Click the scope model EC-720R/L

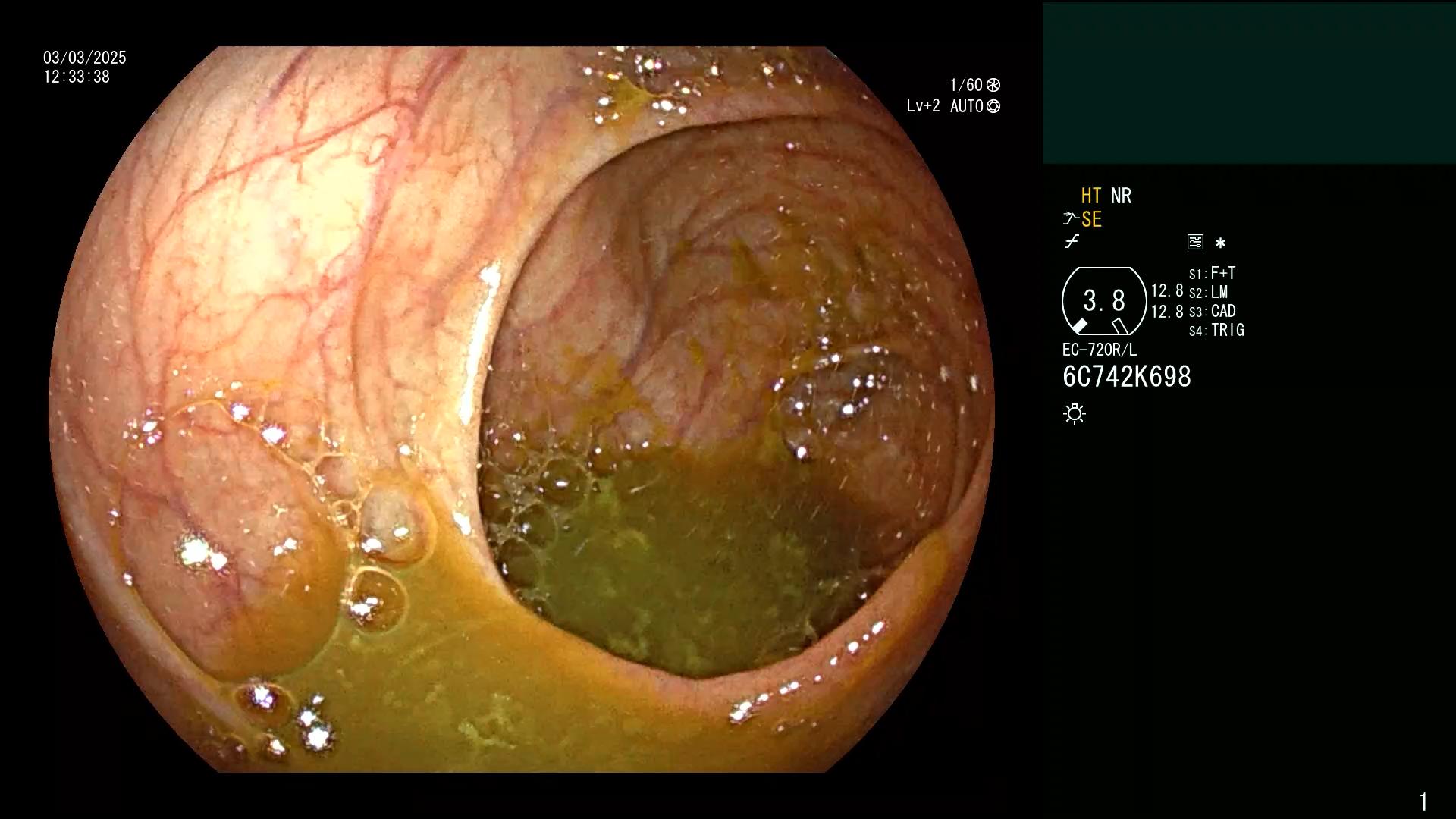pos(1100,350)
